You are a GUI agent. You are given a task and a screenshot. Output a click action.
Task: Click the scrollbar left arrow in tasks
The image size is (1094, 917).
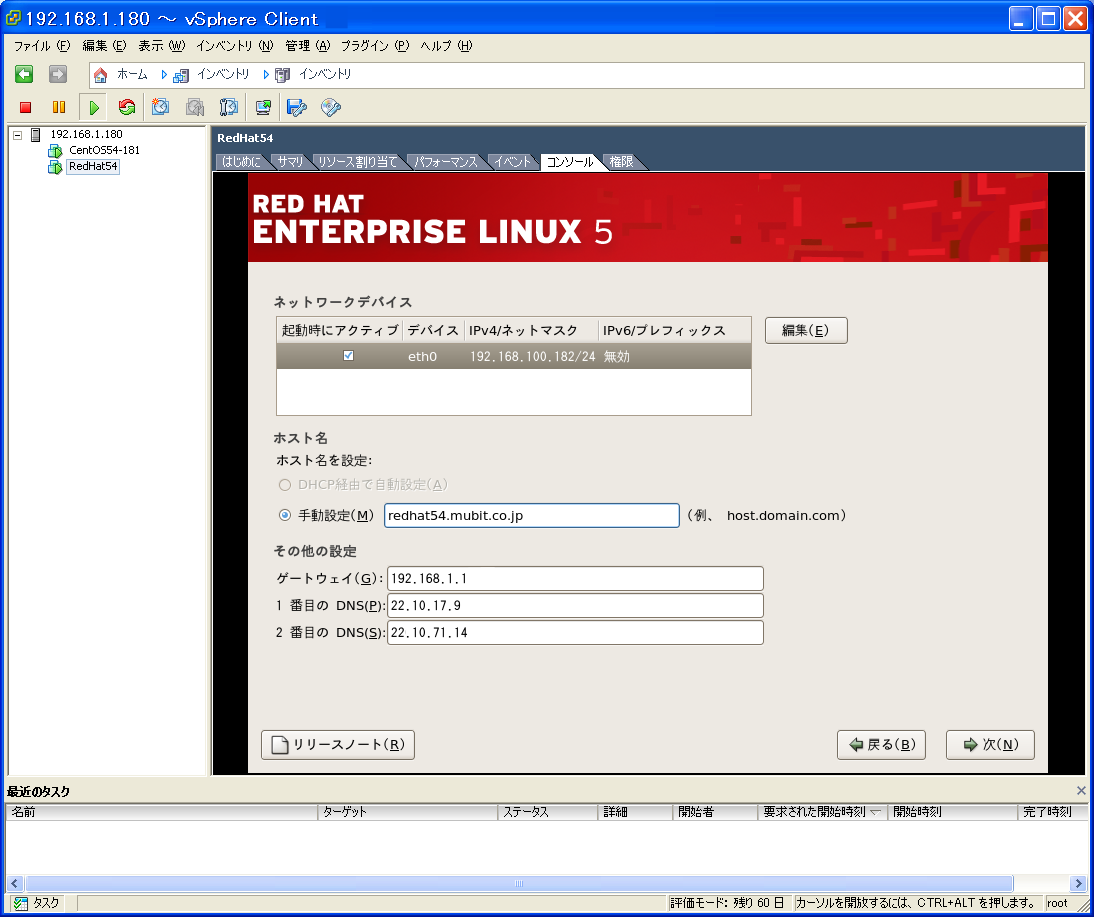coord(14,884)
